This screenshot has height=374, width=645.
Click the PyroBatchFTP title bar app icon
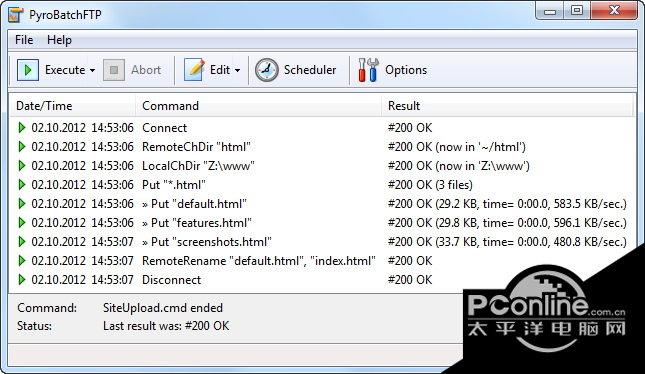click(16, 14)
